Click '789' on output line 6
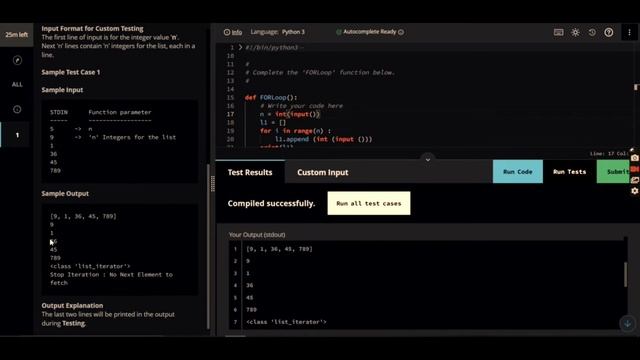The width and height of the screenshot is (640, 360). click(251, 309)
